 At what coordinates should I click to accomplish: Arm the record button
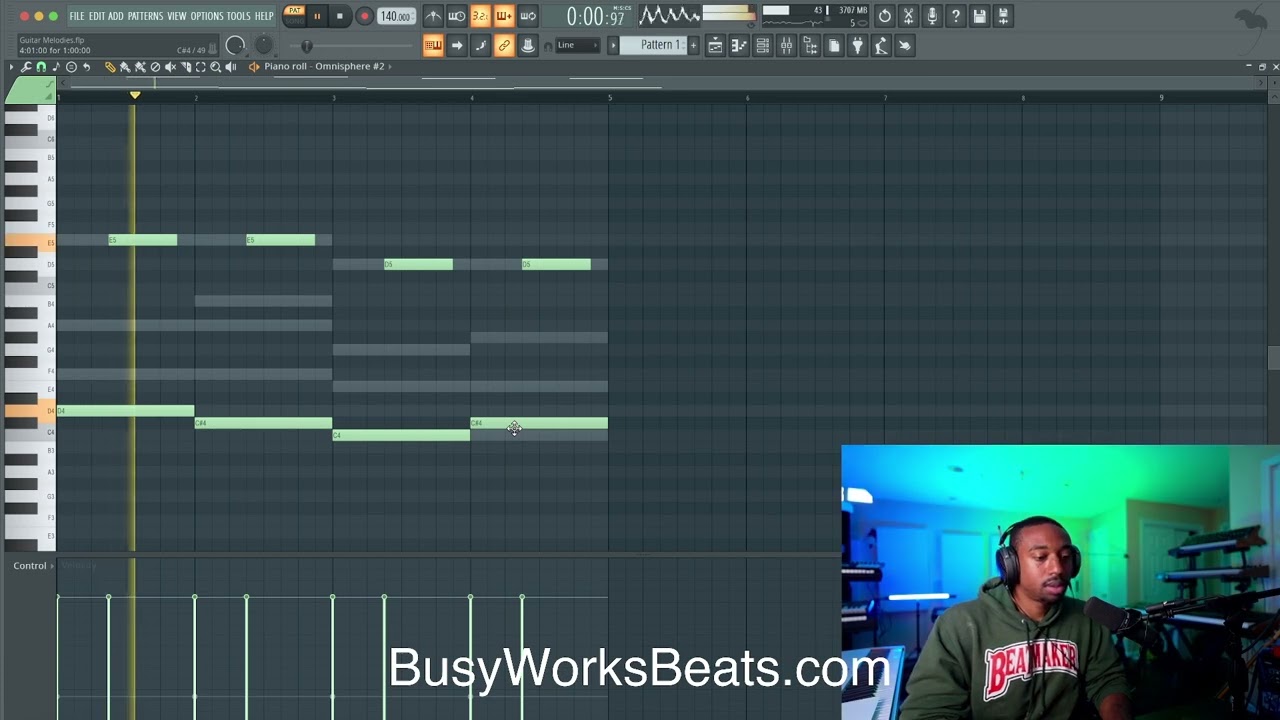point(364,16)
